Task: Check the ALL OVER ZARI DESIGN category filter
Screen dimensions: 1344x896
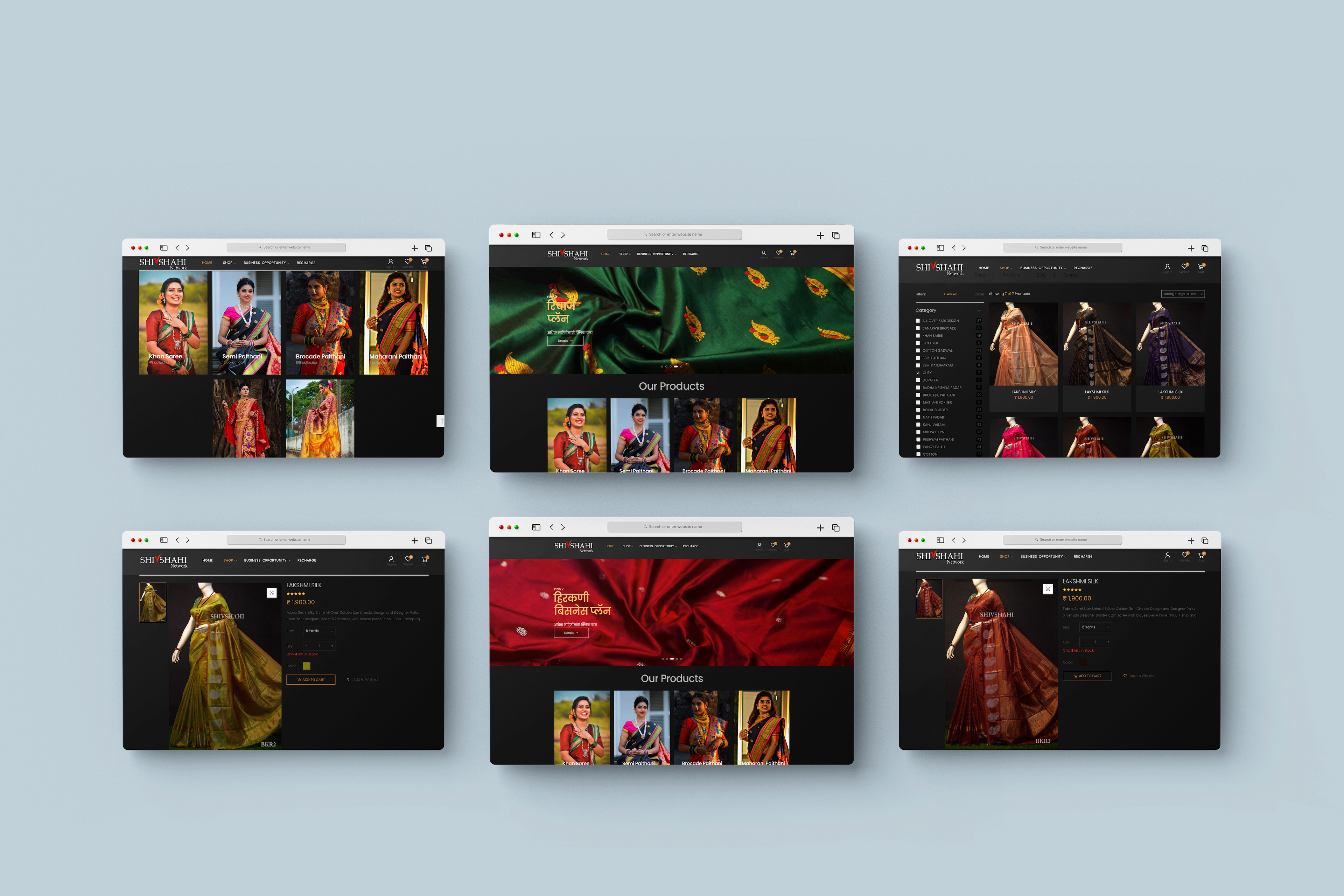Action: (x=918, y=321)
